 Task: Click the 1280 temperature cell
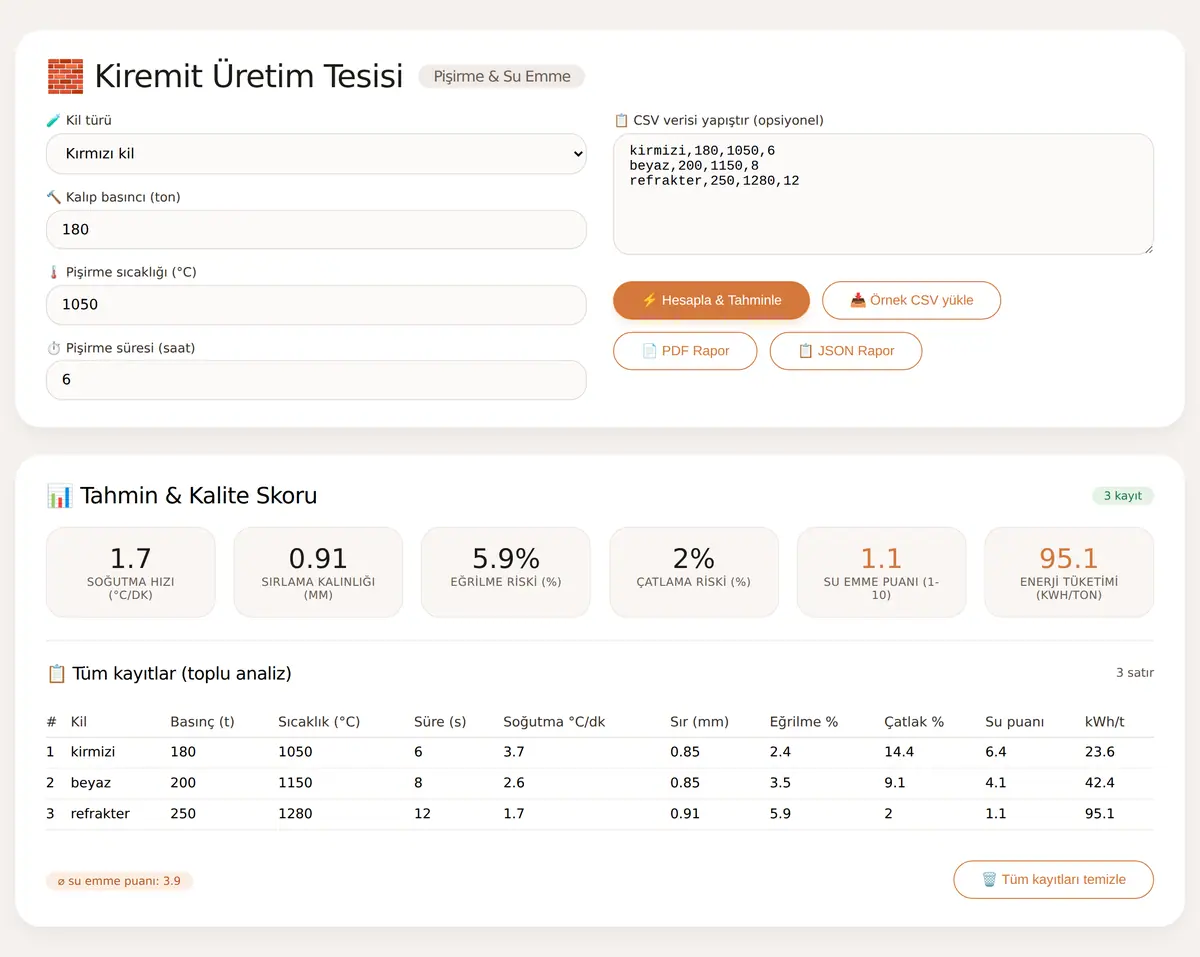[x=295, y=814]
